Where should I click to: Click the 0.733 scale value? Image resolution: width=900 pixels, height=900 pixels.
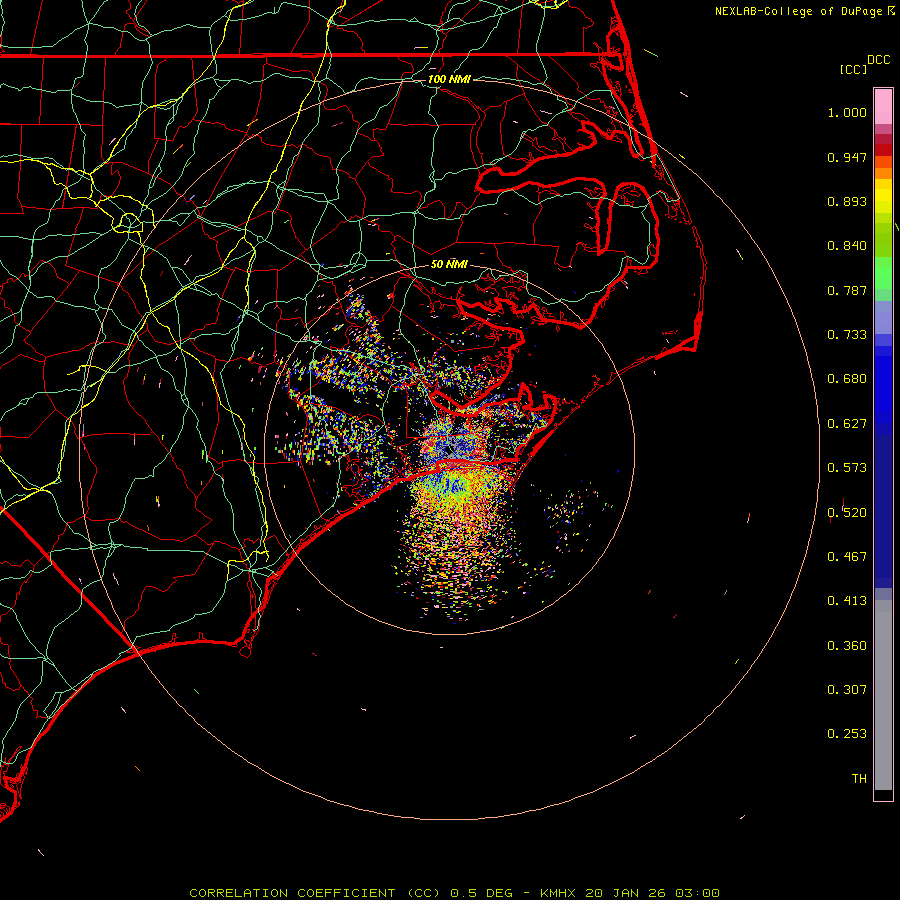(847, 335)
